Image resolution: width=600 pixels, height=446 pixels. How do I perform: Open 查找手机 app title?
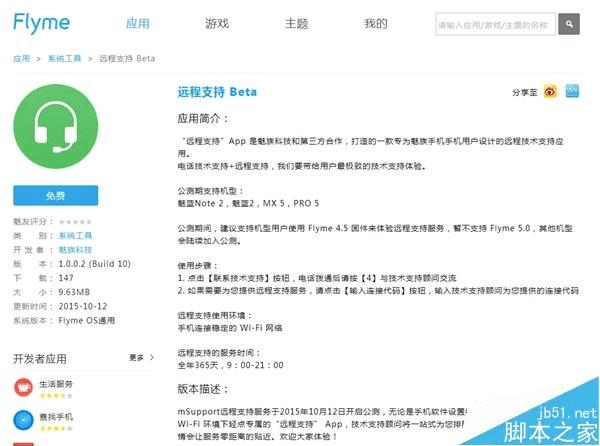tap(56, 417)
